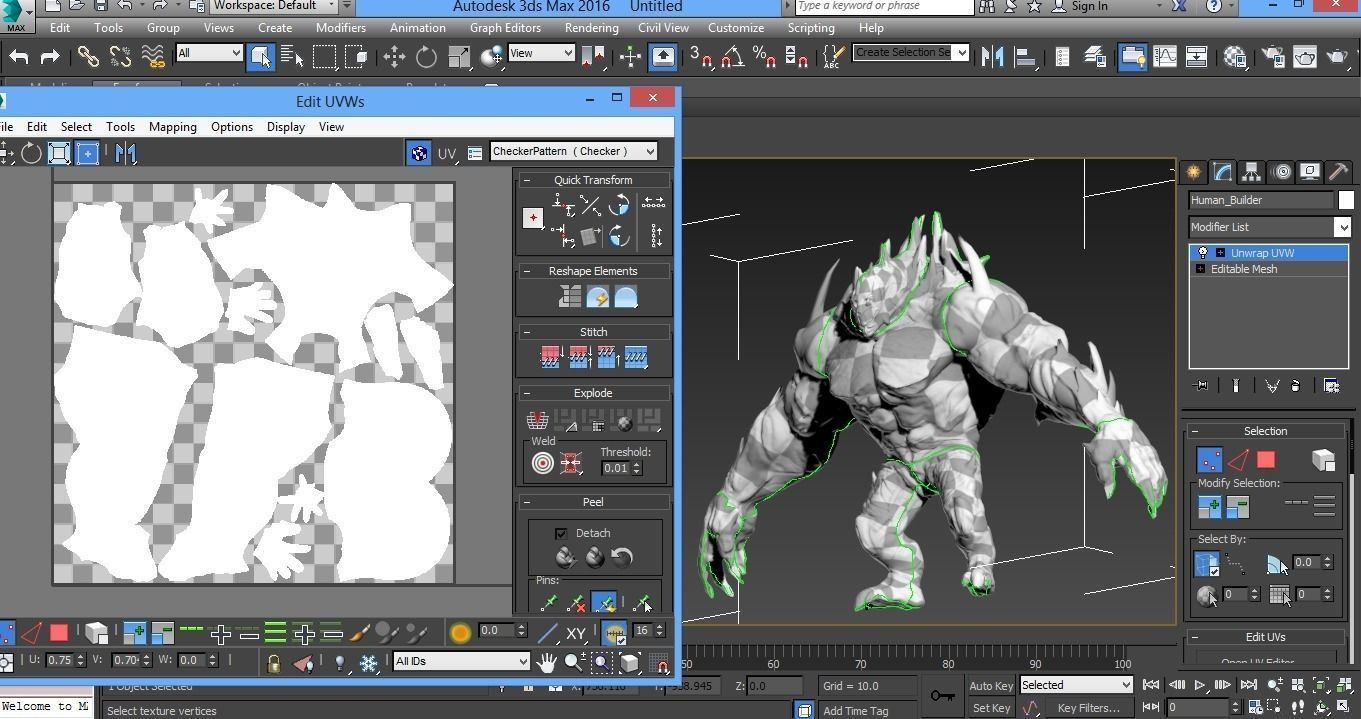Toggle Soft Selection orange circle button
Image resolution: width=1361 pixels, height=719 pixels.
pyautogui.click(x=460, y=632)
